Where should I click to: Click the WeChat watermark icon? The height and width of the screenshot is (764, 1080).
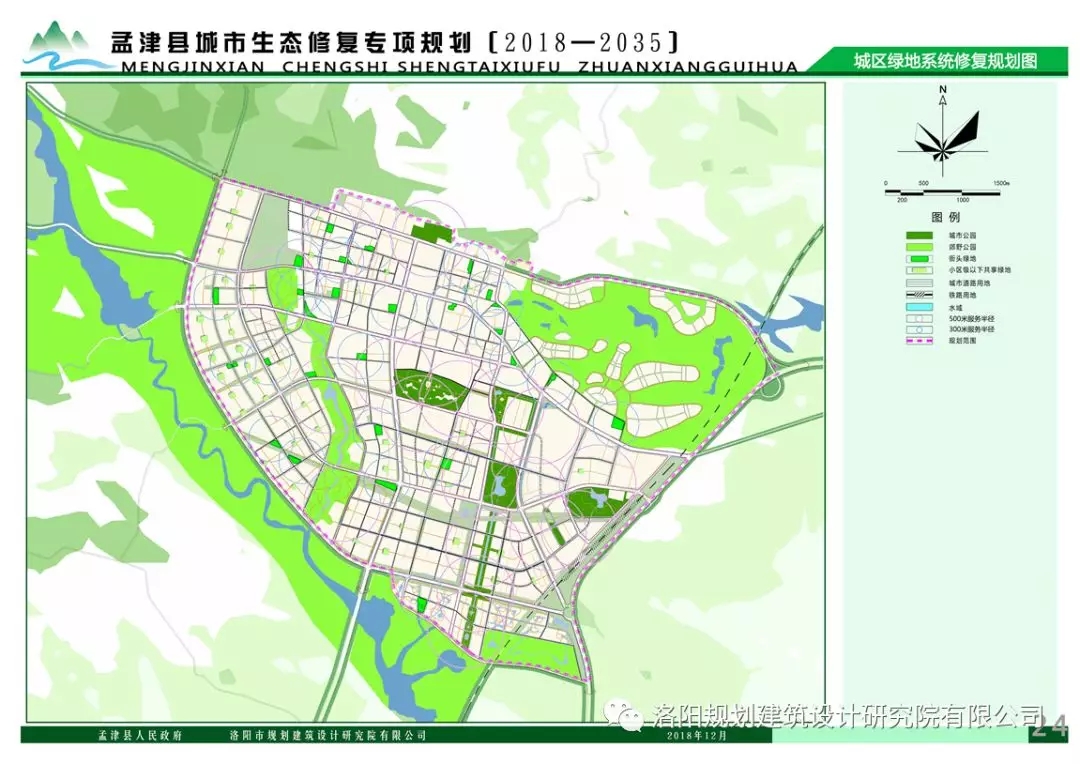point(630,715)
